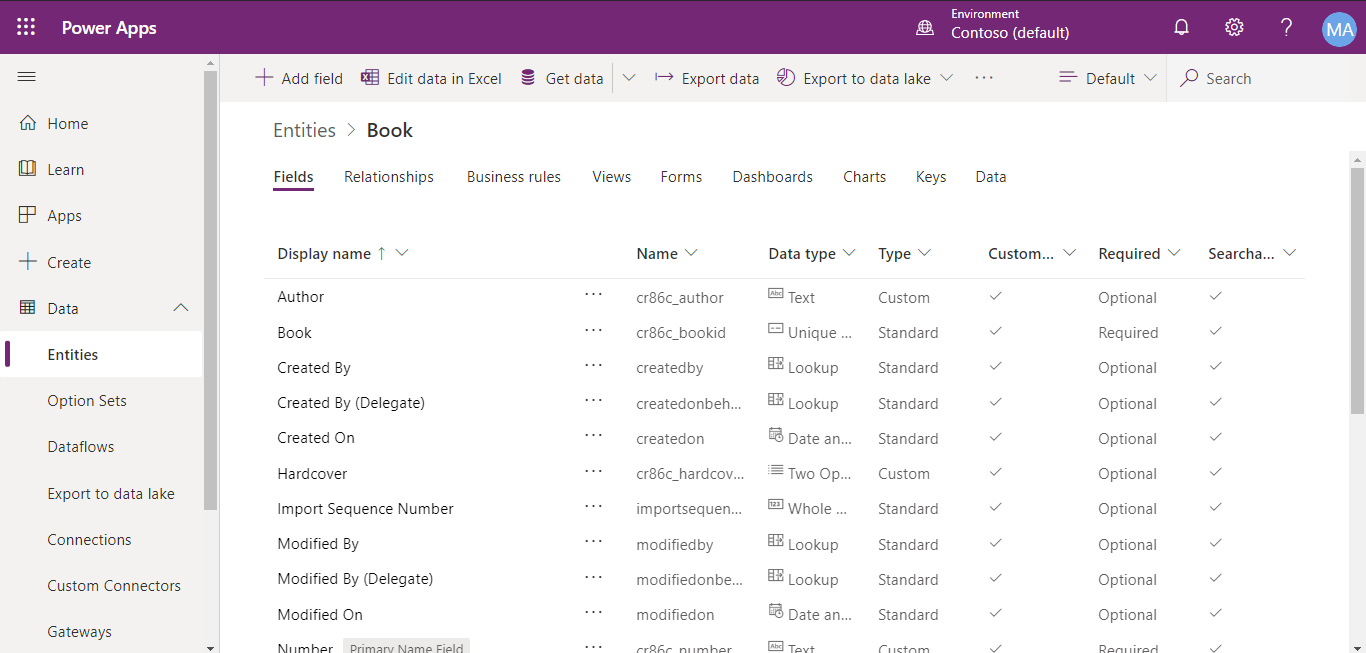Viewport: 1366px width, 653px height.
Task: Toggle the Searchable checkmark for Author
Action: 1215,297
